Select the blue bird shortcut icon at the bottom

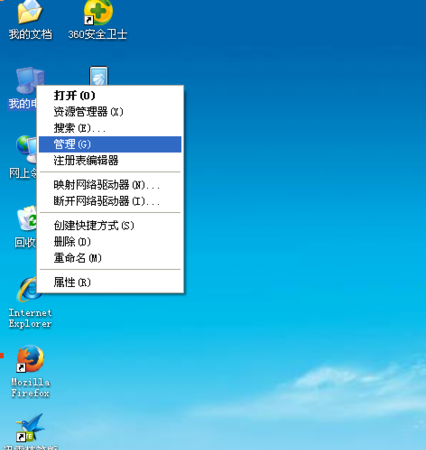[x=29, y=428]
